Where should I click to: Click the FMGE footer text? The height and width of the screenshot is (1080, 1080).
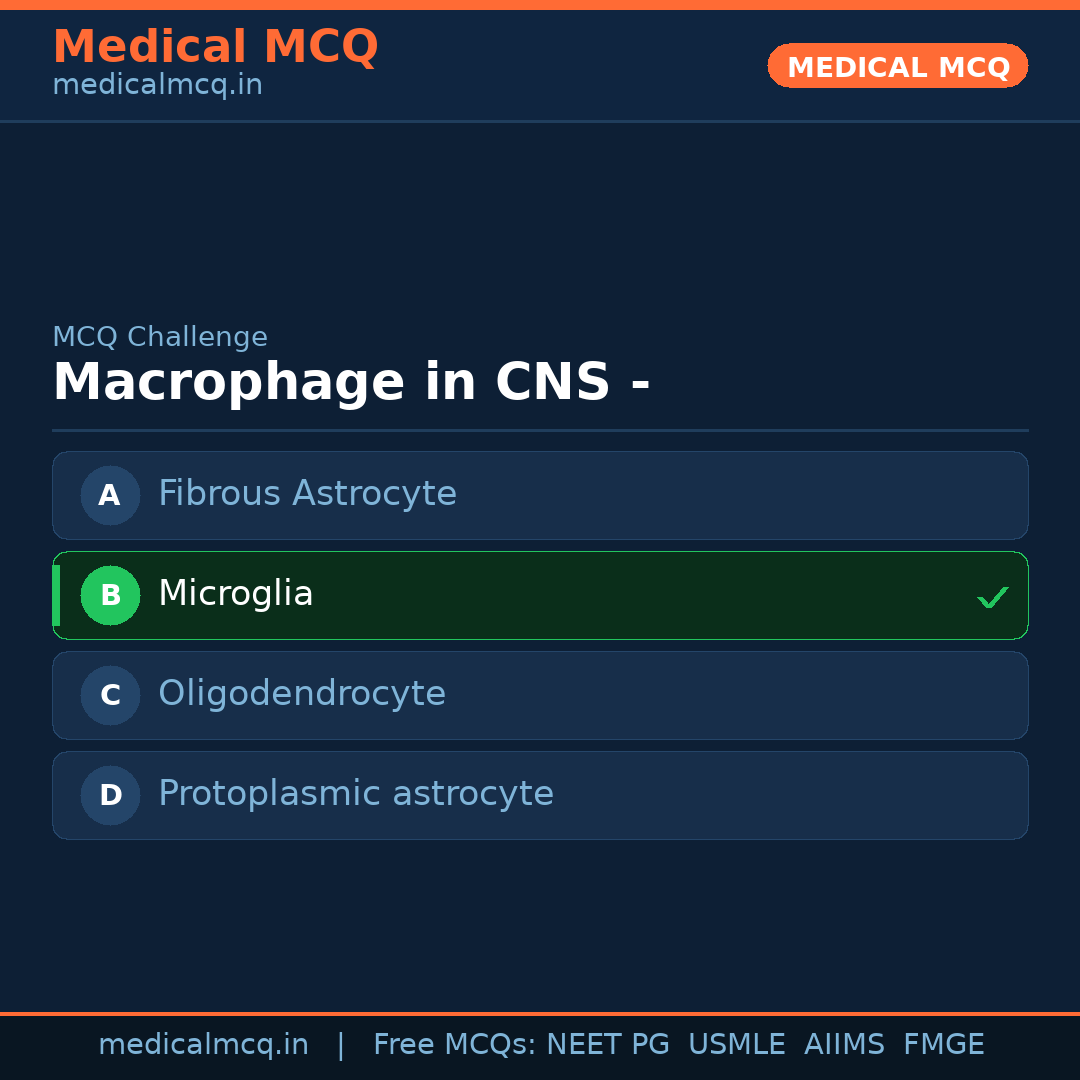[x=943, y=1044]
